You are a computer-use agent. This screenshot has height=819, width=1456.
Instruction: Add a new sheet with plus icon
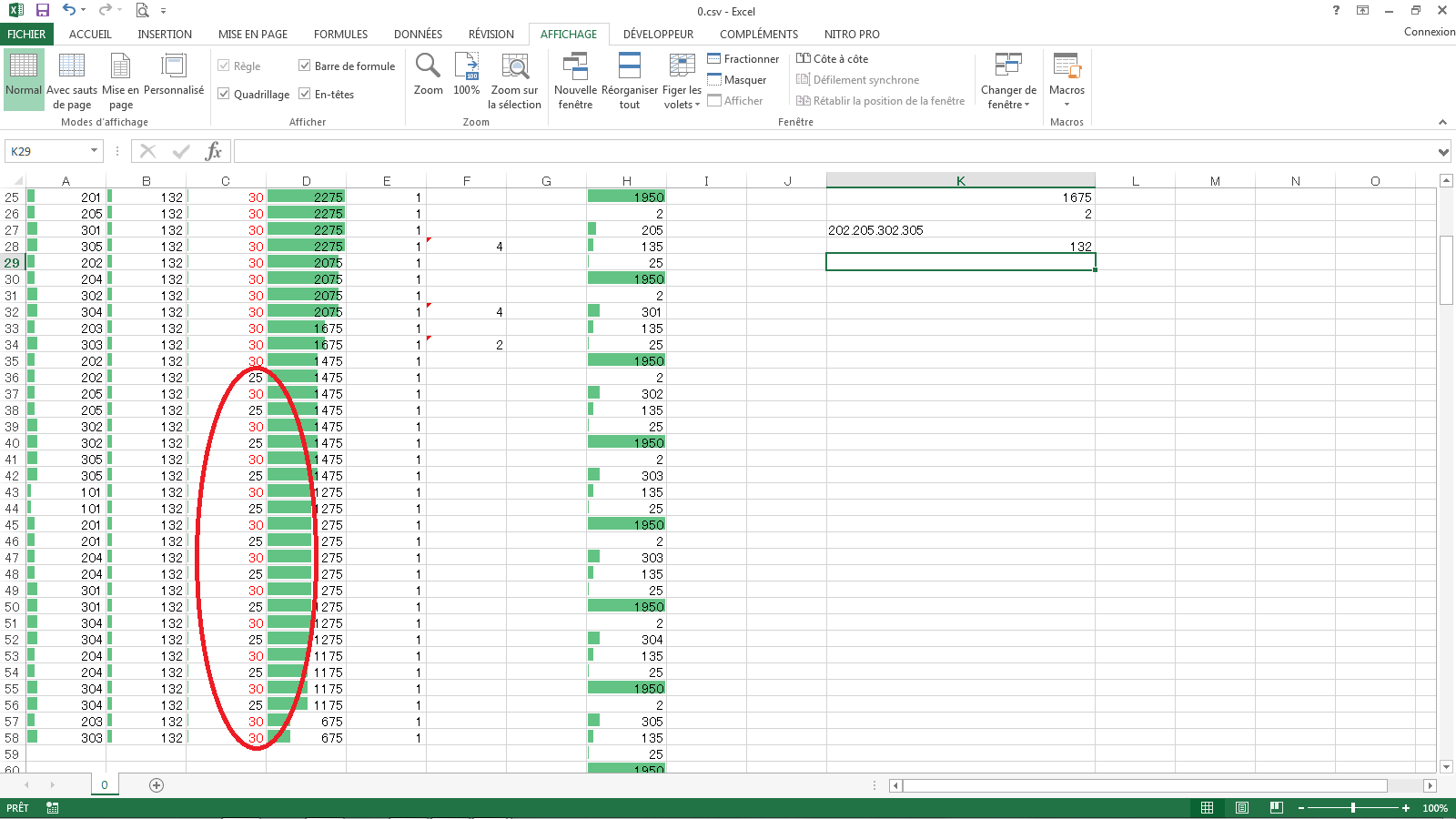(x=157, y=785)
